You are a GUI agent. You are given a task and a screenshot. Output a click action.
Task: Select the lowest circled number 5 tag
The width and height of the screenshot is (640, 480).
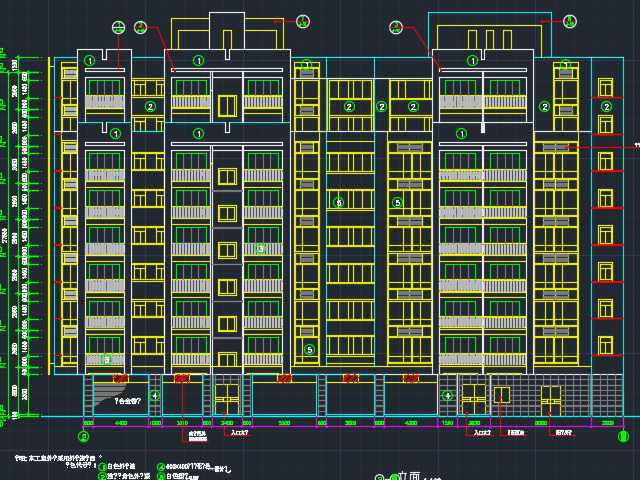click(x=309, y=349)
